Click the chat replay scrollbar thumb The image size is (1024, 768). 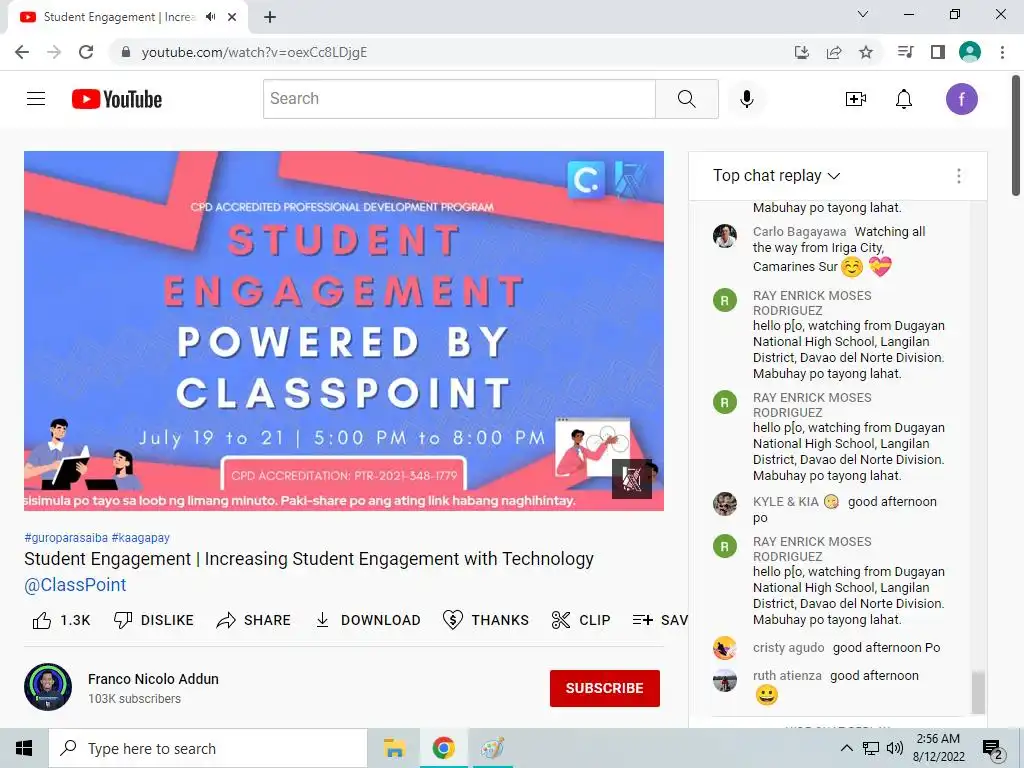pyautogui.click(x=978, y=692)
